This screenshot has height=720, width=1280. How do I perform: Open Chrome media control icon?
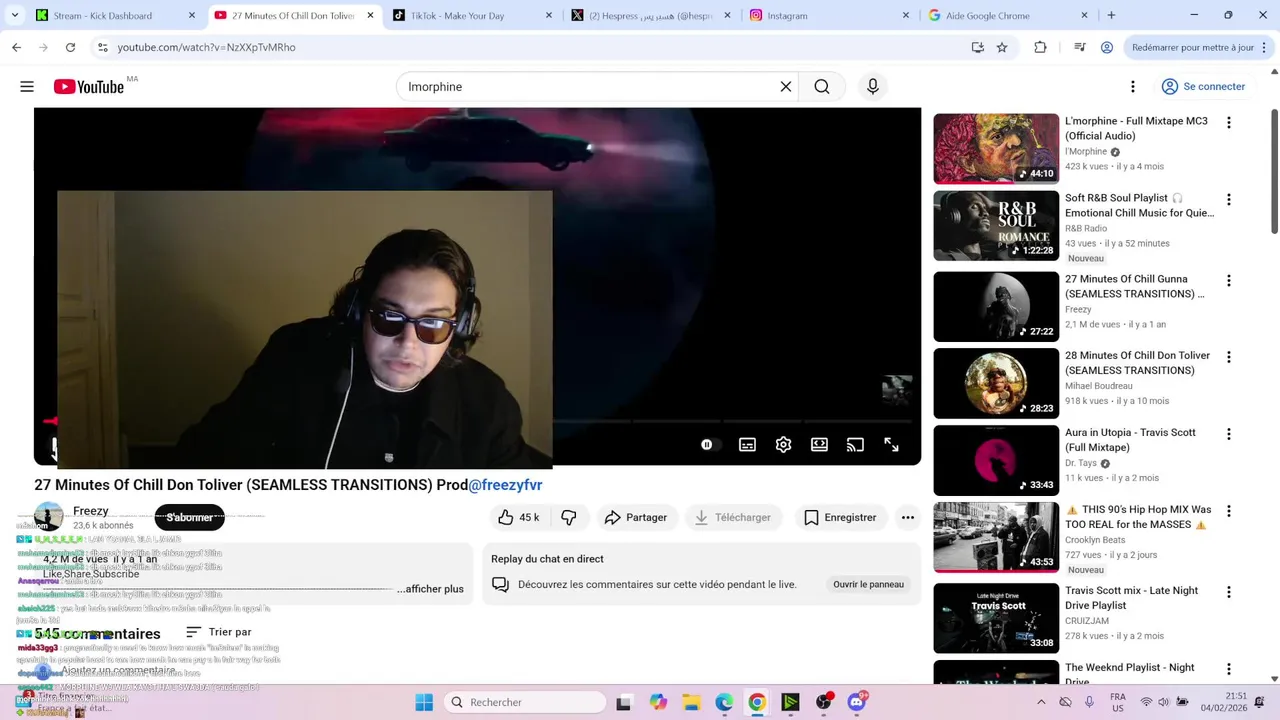click(x=1080, y=47)
